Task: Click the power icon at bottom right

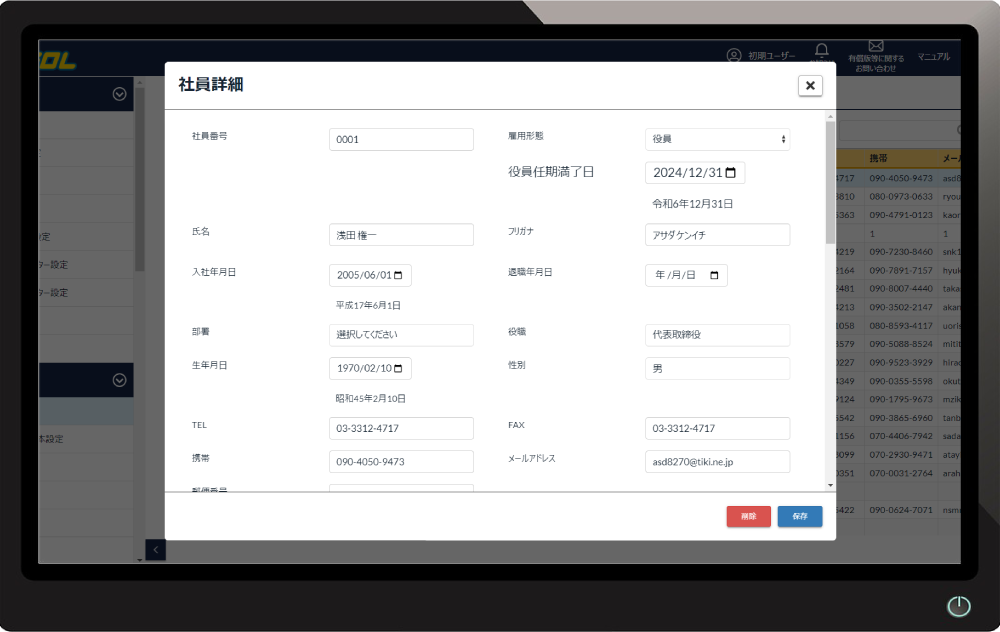Action: pos(958,606)
